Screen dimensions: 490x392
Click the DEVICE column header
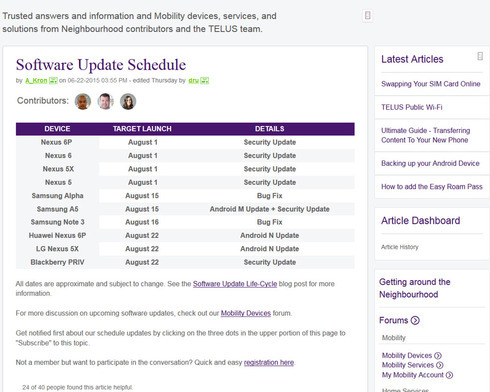[x=57, y=129]
